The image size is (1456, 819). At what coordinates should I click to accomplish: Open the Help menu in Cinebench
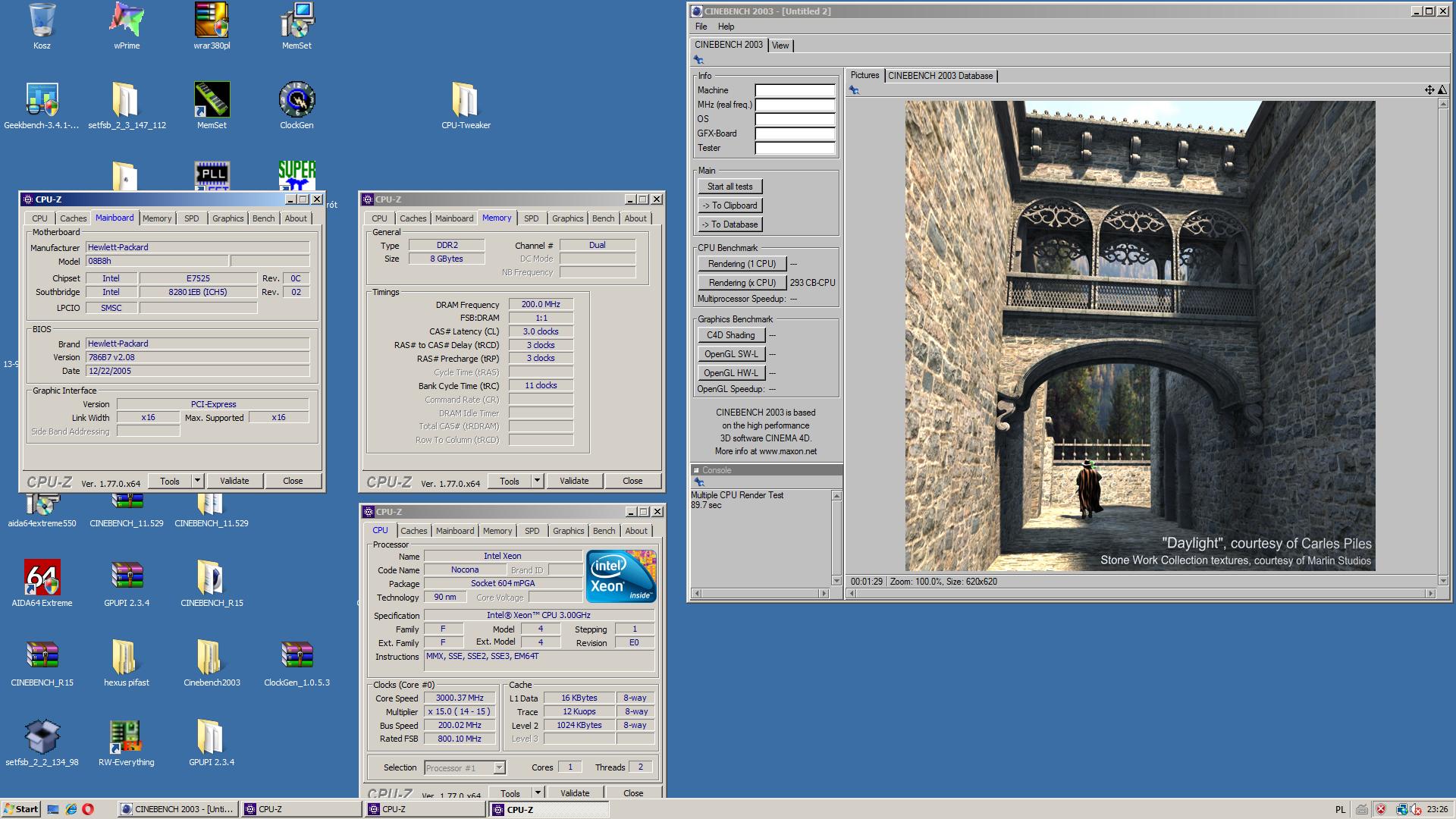726,27
